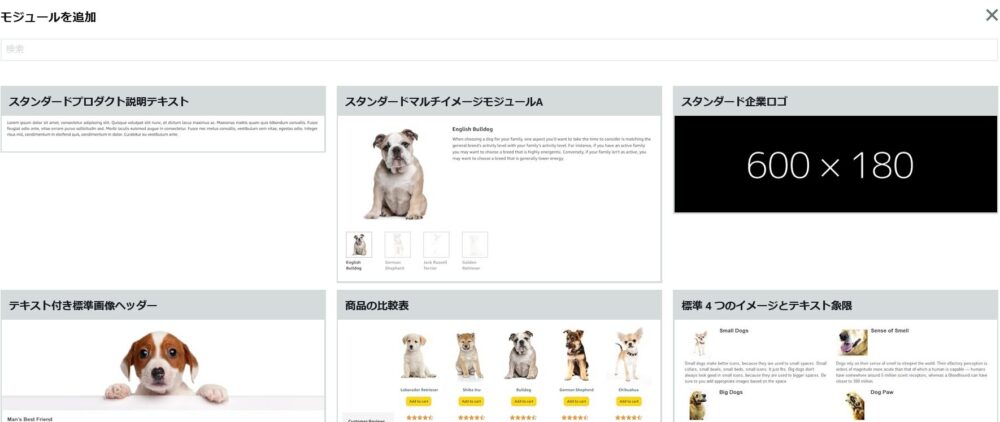The height and width of the screenshot is (422, 1000).
Task: Click the Sense of Smell dog image
Action: [x=853, y=343]
